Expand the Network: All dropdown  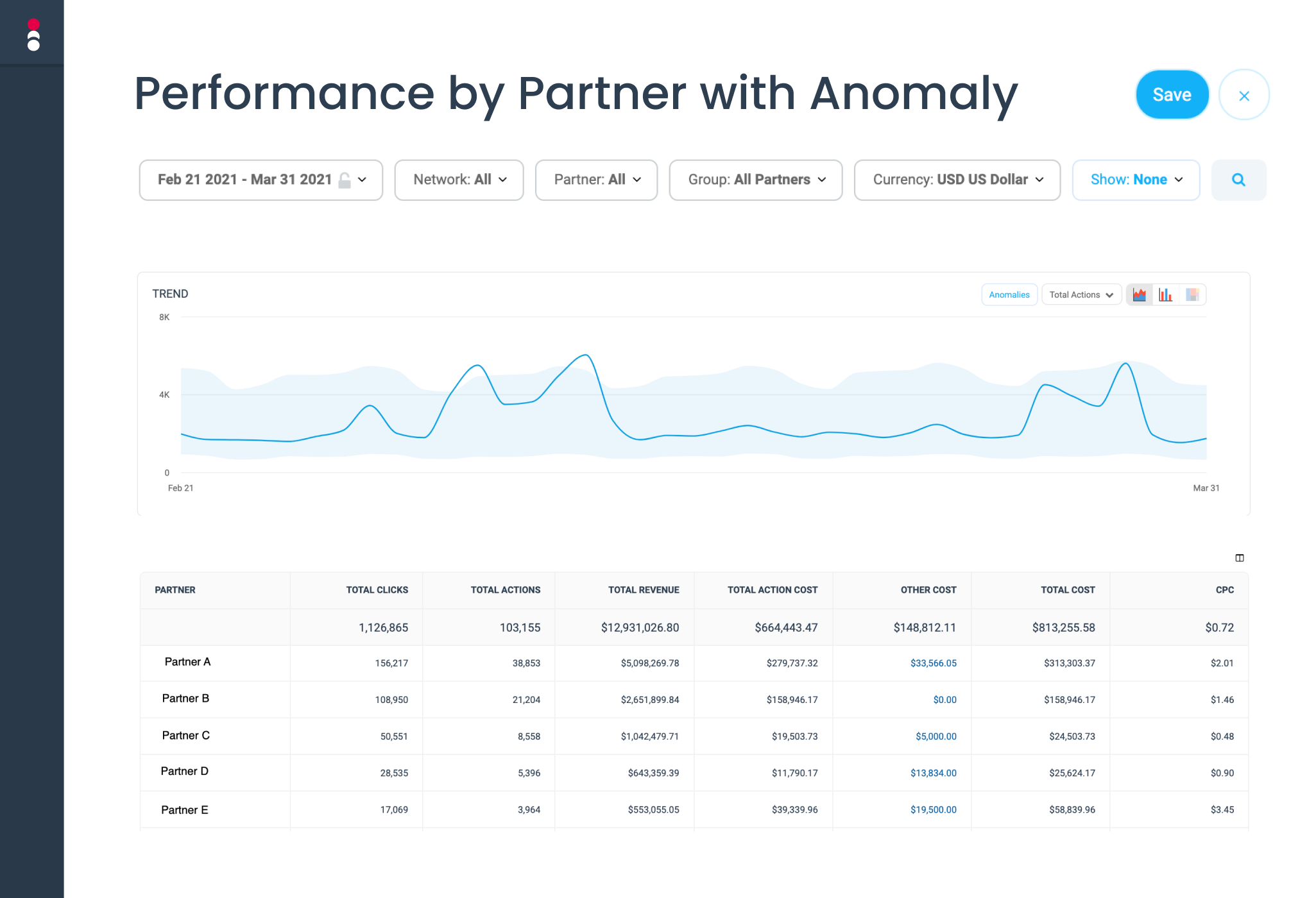tap(459, 180)
